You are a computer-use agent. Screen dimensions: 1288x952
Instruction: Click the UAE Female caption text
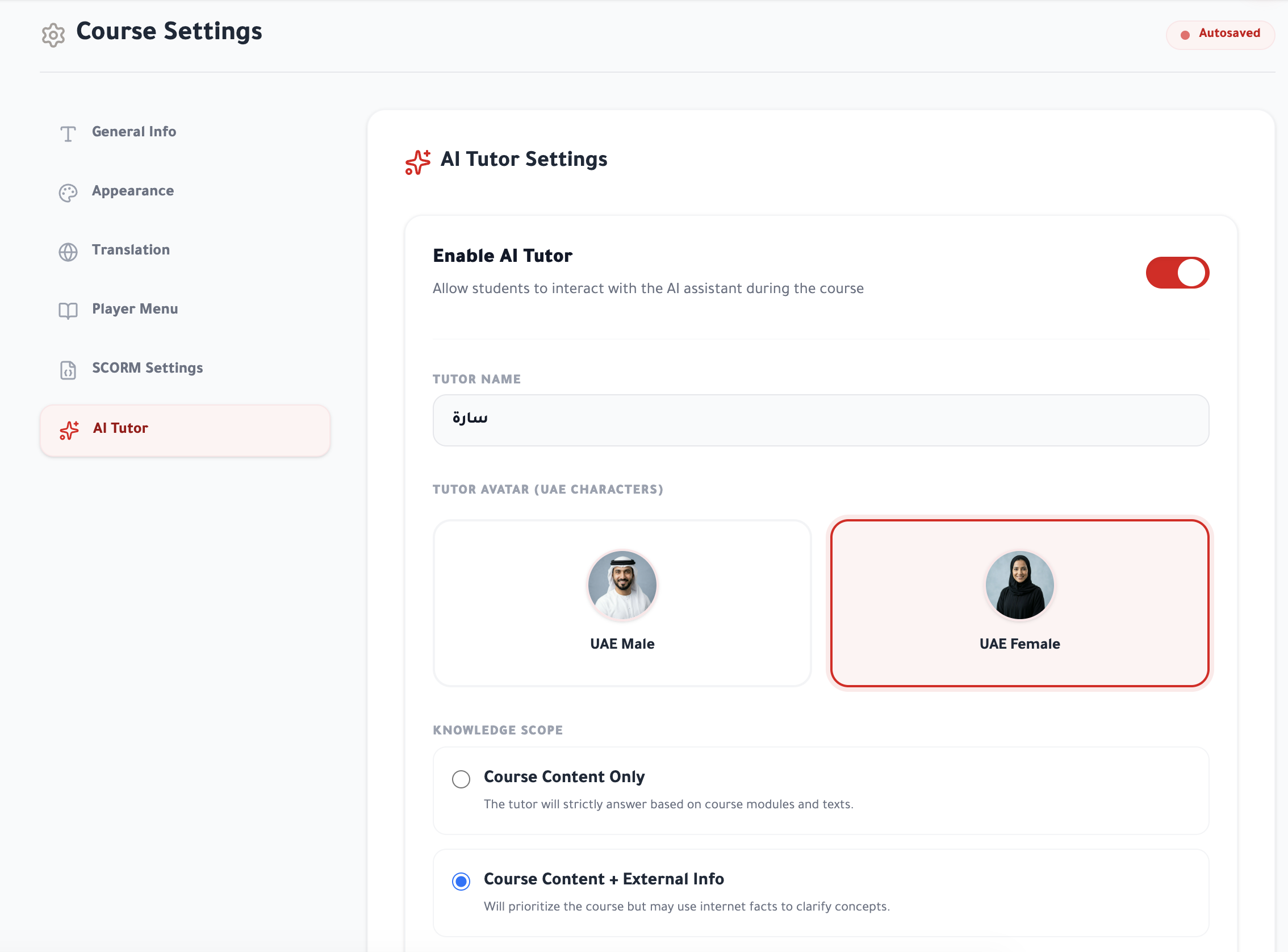[1019, 644]
